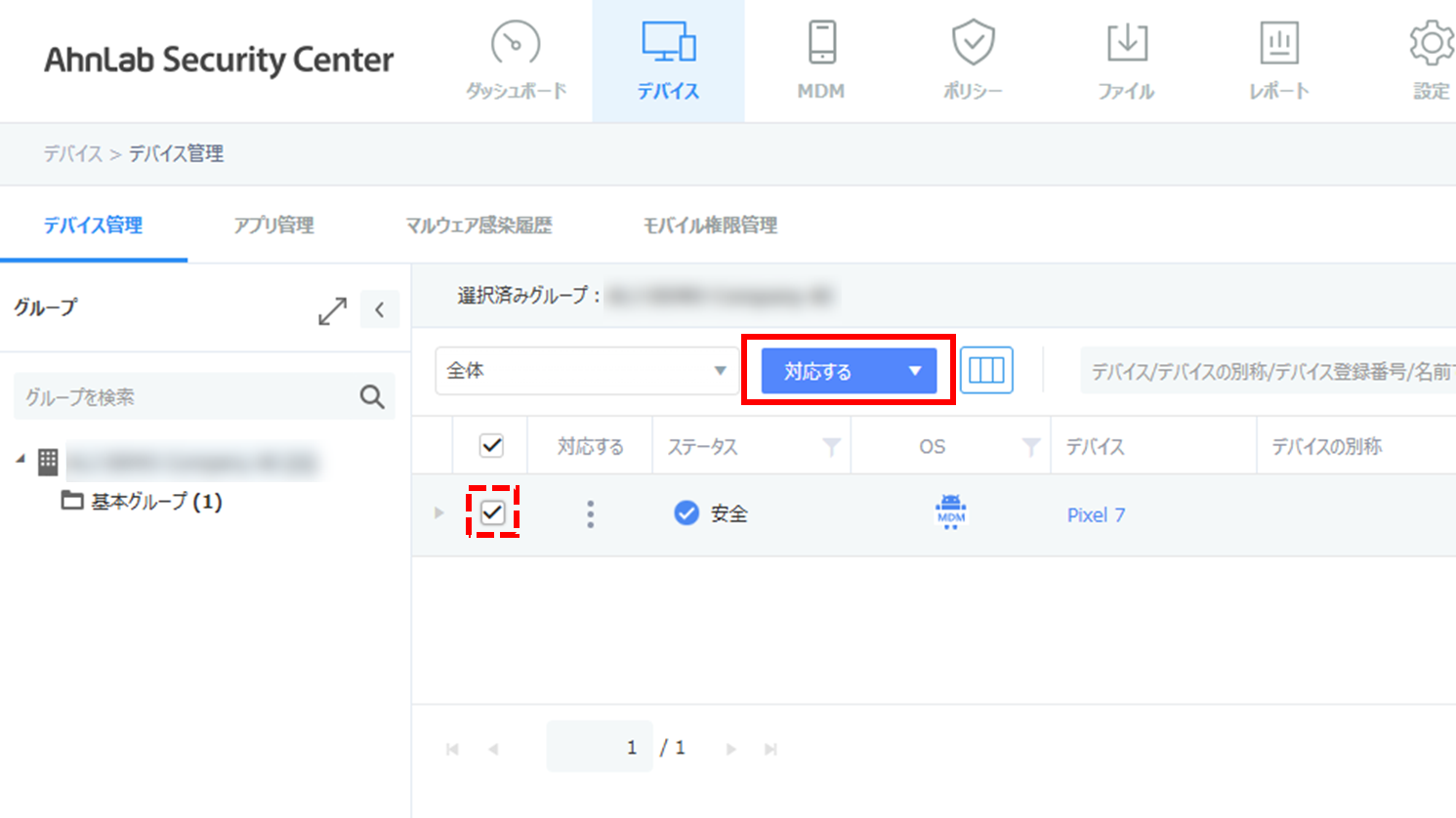This screenshot has width=1456, height=818.
Task: Click the page number input box
Action: click(x=600, y=748)
